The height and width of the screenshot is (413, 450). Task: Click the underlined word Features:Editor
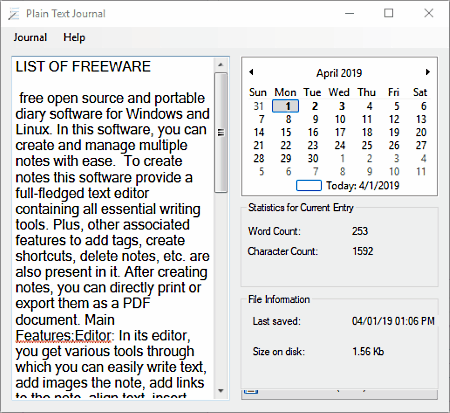click(63, 336)
